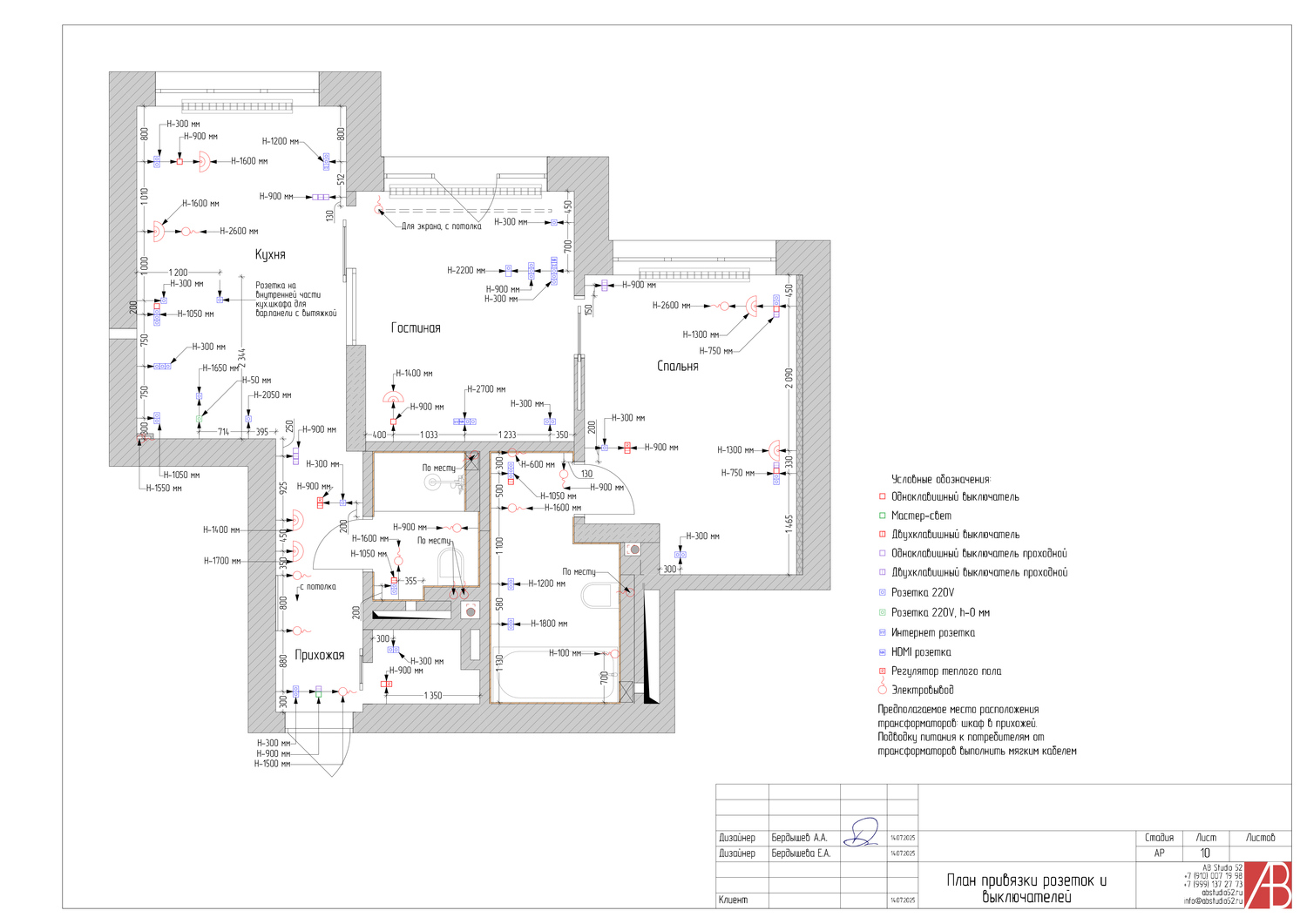Select the Интернет розетка legend icon
This screenshot has width=1307, height=924.
coord(882,633)
